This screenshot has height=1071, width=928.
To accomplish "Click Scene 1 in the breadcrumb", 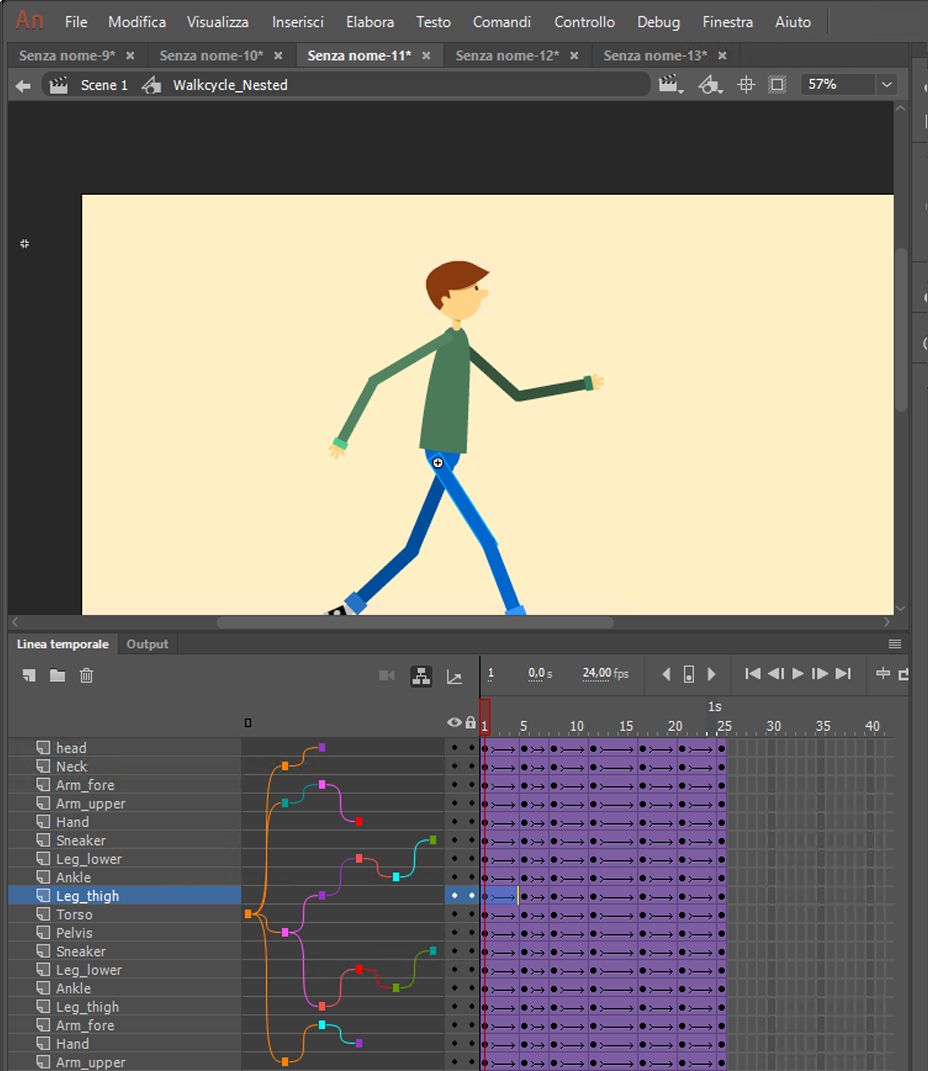I will click(104, 85).
